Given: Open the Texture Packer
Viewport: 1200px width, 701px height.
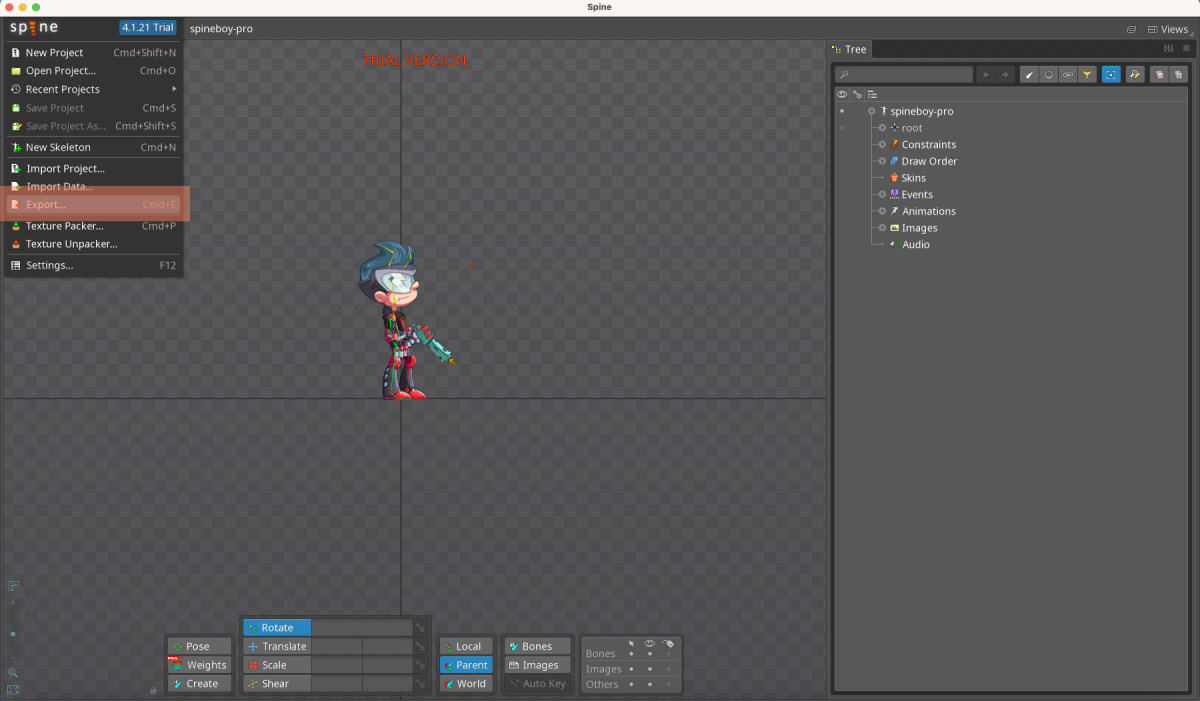Looking at the screenshot, I should [93, 226].
